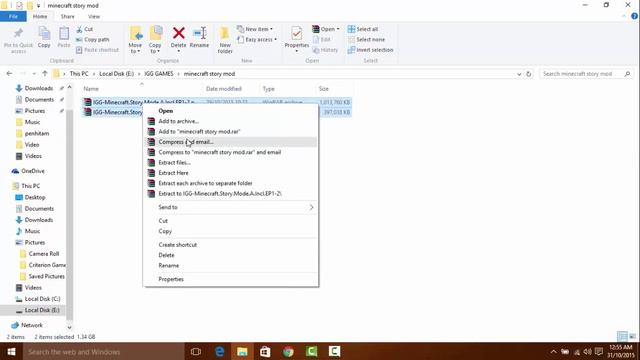Choose Create shortcut in context menu
640x360 pixels.
(231, 245)
